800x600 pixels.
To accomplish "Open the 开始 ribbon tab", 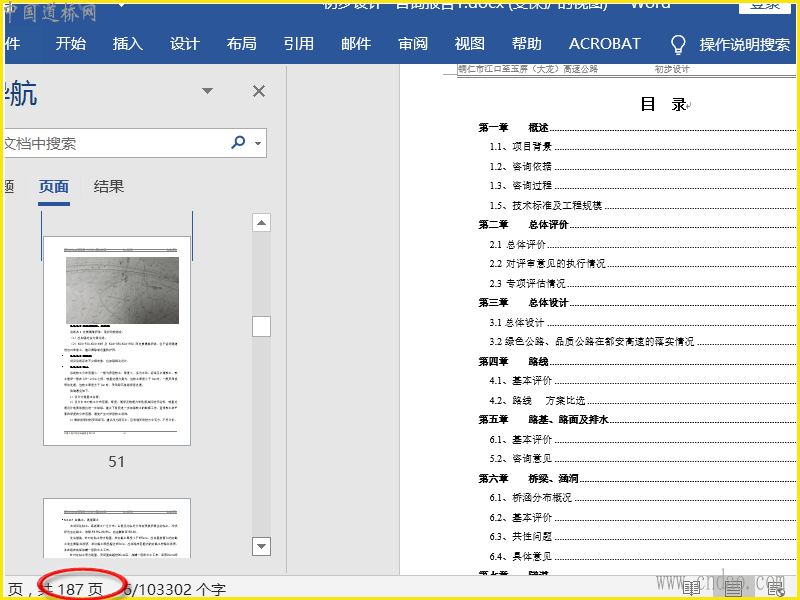I will click(70, 44).
